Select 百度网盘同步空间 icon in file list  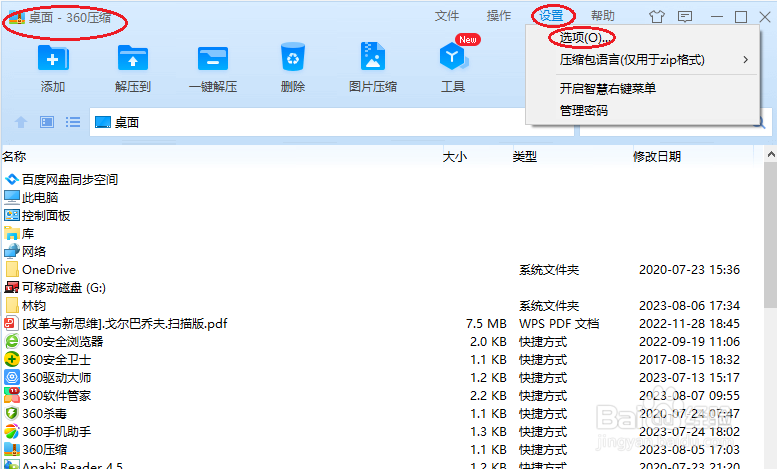pos(12,179)
